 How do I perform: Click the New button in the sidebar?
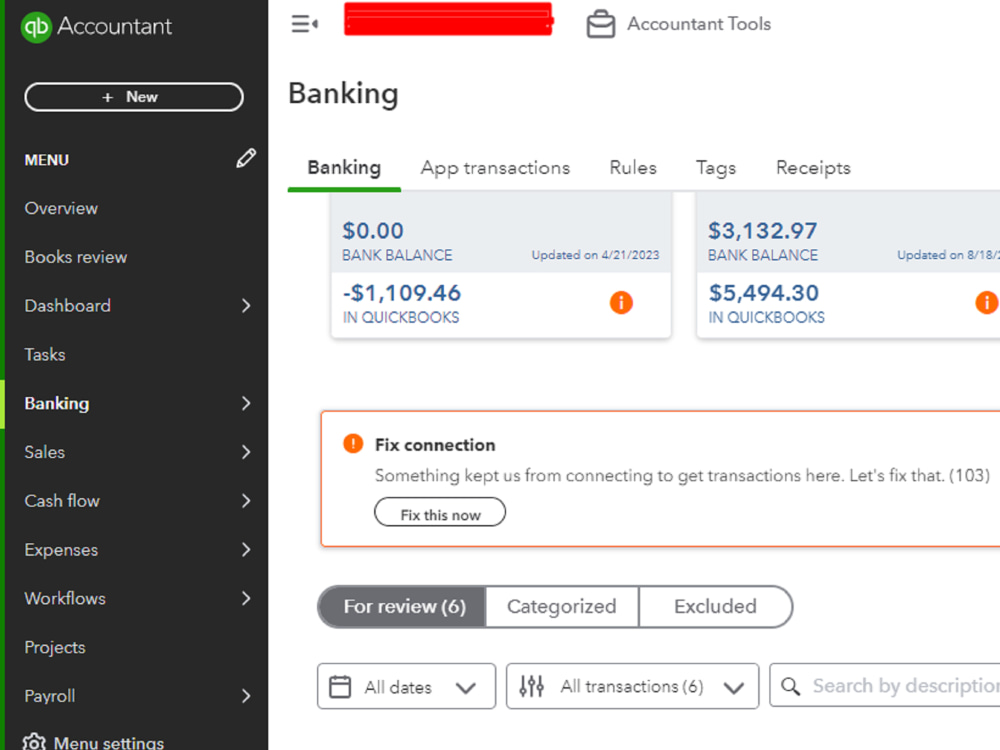[133, 97]
